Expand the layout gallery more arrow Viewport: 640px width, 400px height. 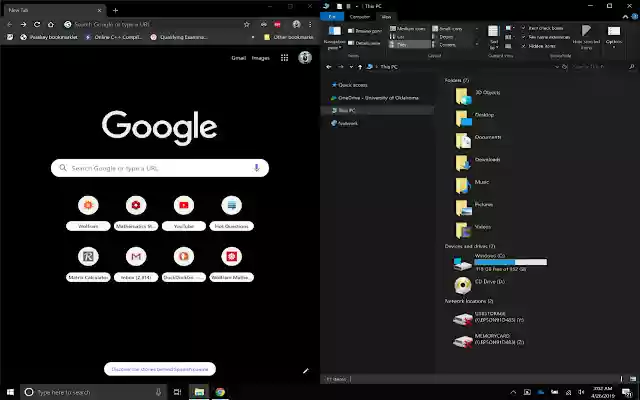(476, 44)
